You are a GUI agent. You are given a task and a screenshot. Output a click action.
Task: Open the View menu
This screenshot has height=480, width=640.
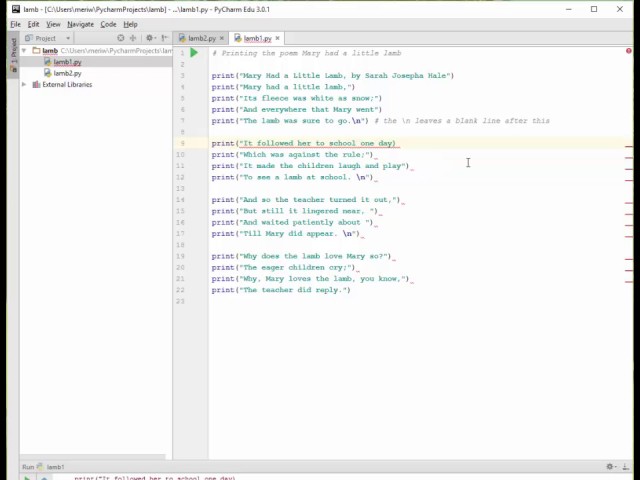(x=53, y=24)
